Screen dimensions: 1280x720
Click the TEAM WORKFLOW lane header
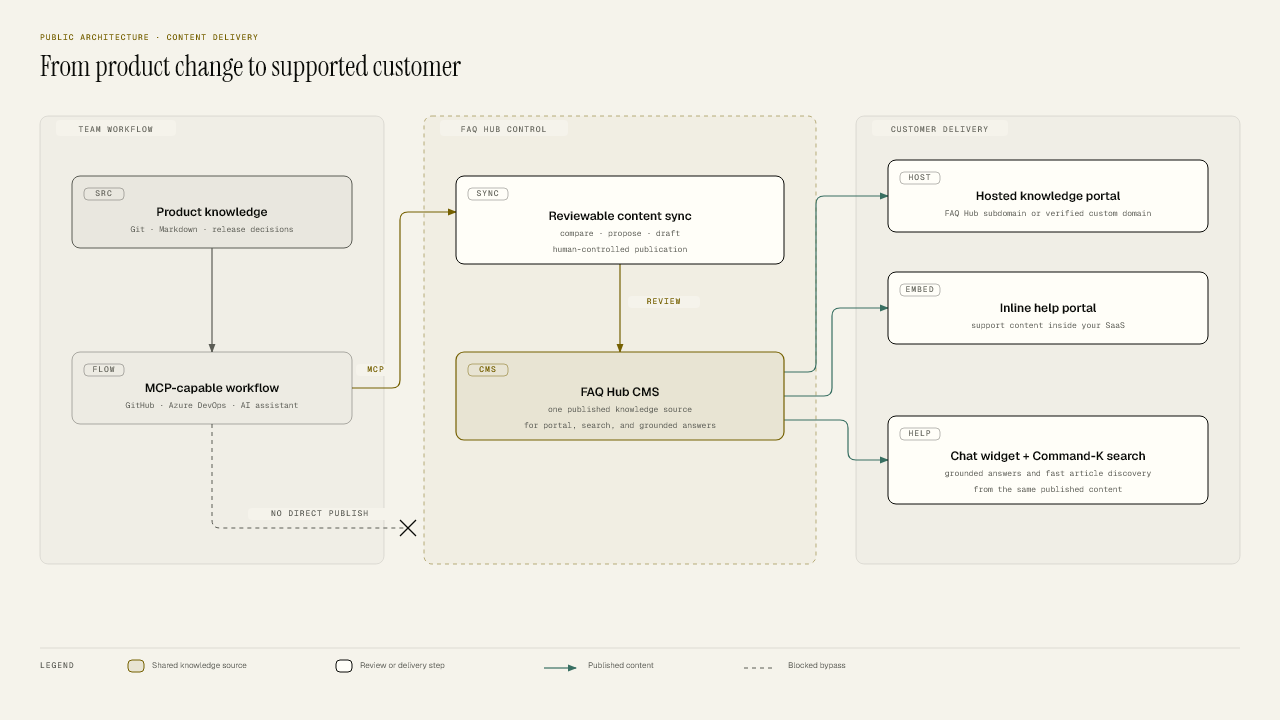coord(116,130)
